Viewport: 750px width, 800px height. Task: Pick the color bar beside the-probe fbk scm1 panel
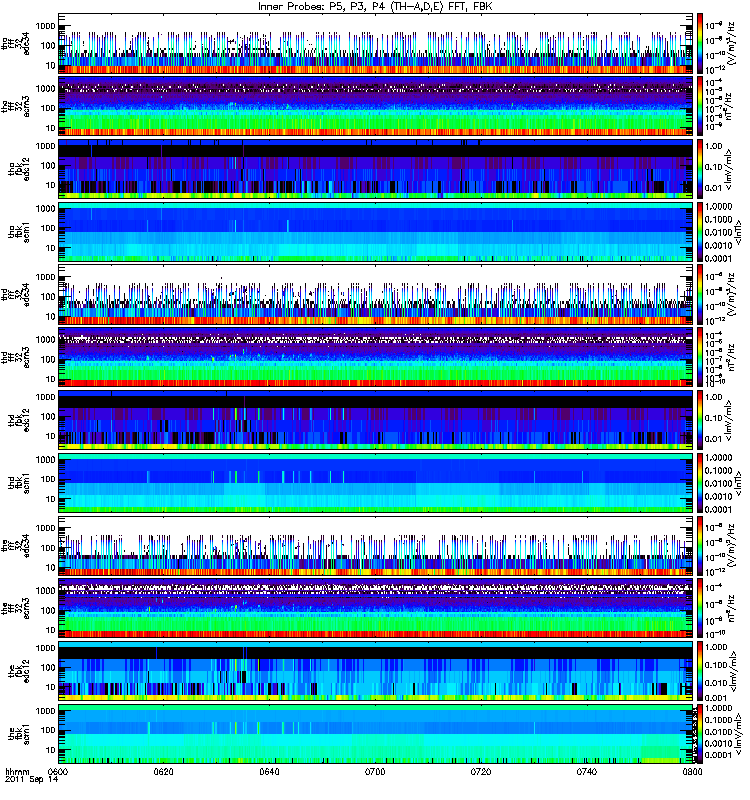point(699,734)
